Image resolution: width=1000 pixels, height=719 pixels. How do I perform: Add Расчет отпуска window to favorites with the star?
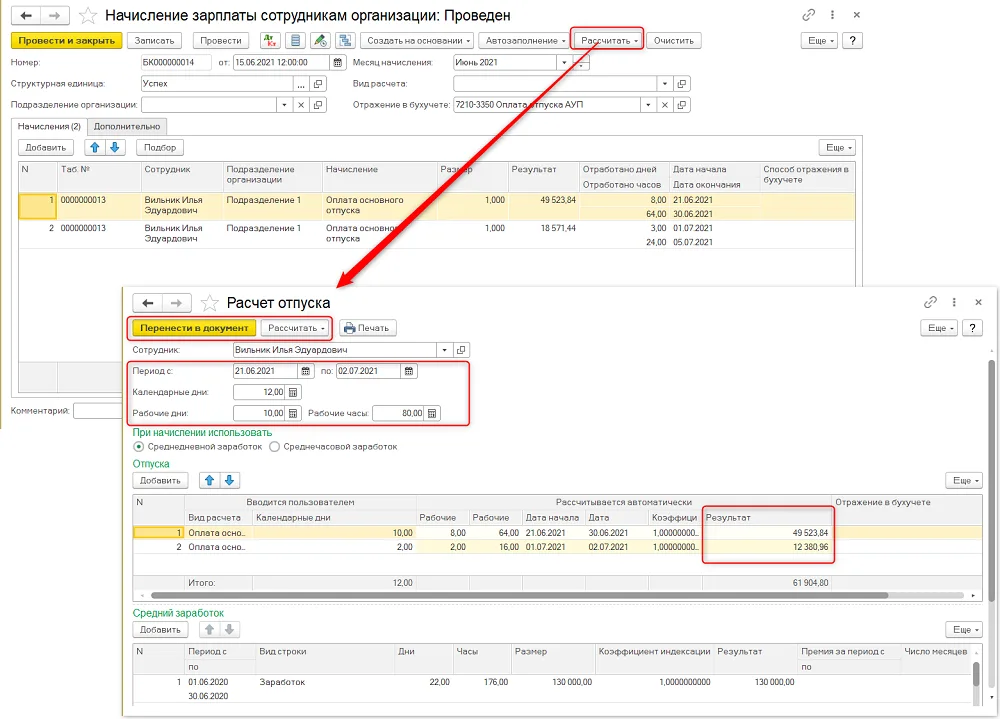pos(209,302)
